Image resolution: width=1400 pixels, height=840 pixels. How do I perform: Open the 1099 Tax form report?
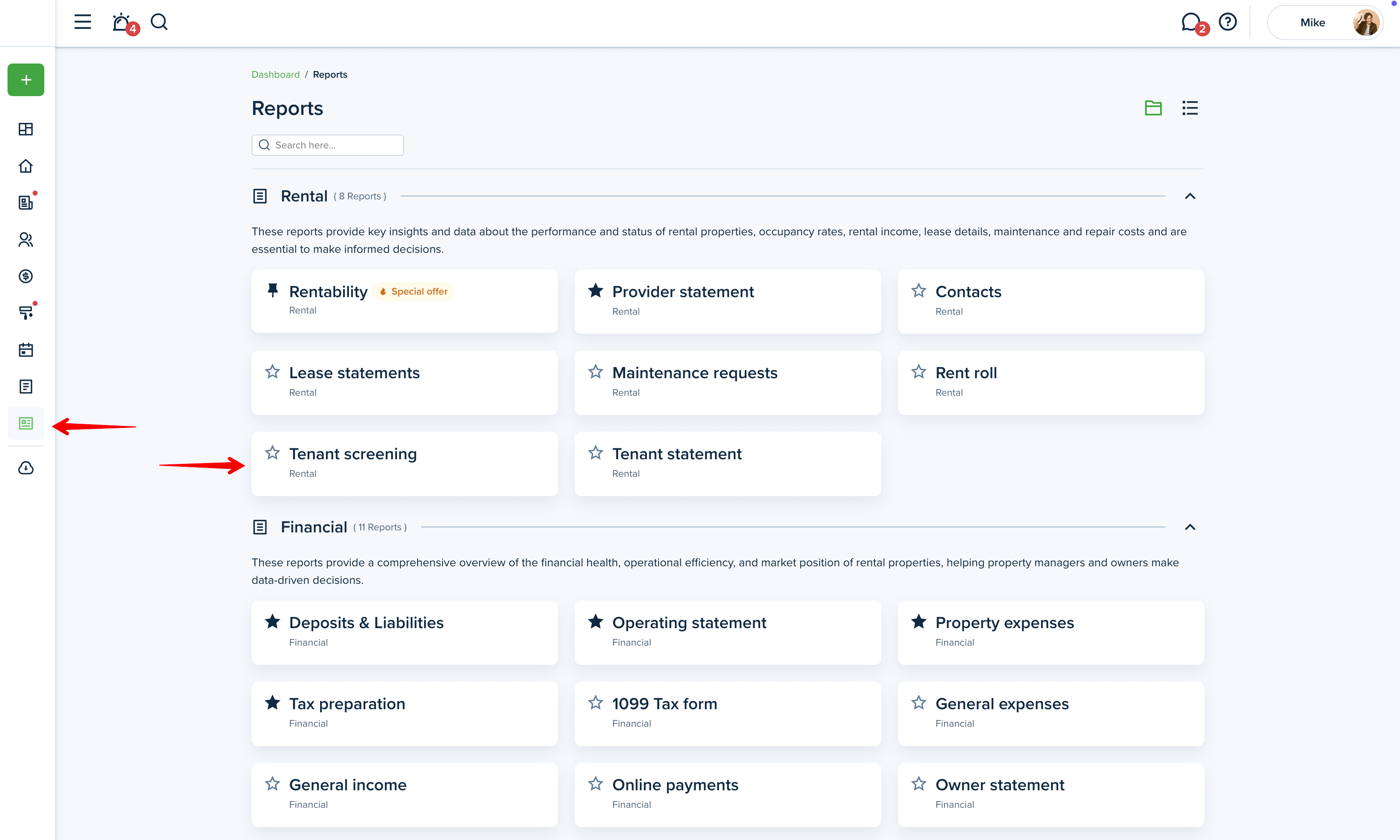click(x=727, y=714)
